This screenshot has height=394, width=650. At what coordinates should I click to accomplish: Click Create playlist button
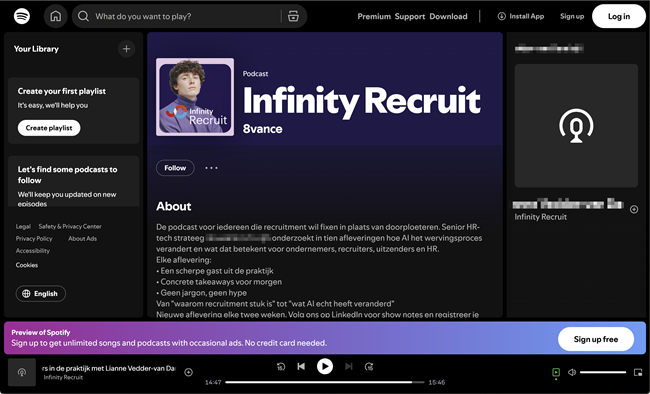click(x=49, y=128)
